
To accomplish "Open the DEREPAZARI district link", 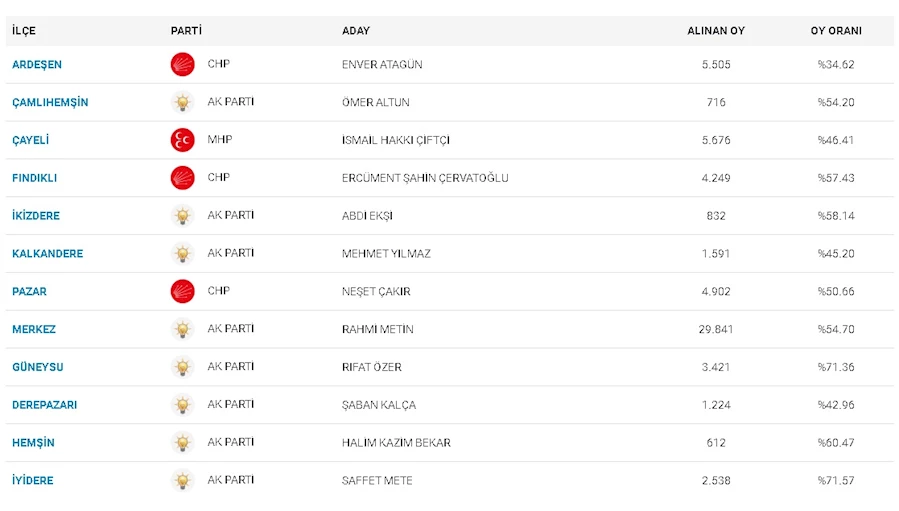I will coord(44,405).
